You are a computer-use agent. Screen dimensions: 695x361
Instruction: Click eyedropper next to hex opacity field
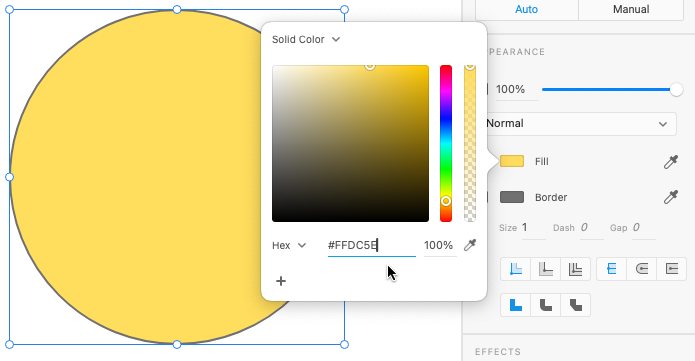pos(470,245)
